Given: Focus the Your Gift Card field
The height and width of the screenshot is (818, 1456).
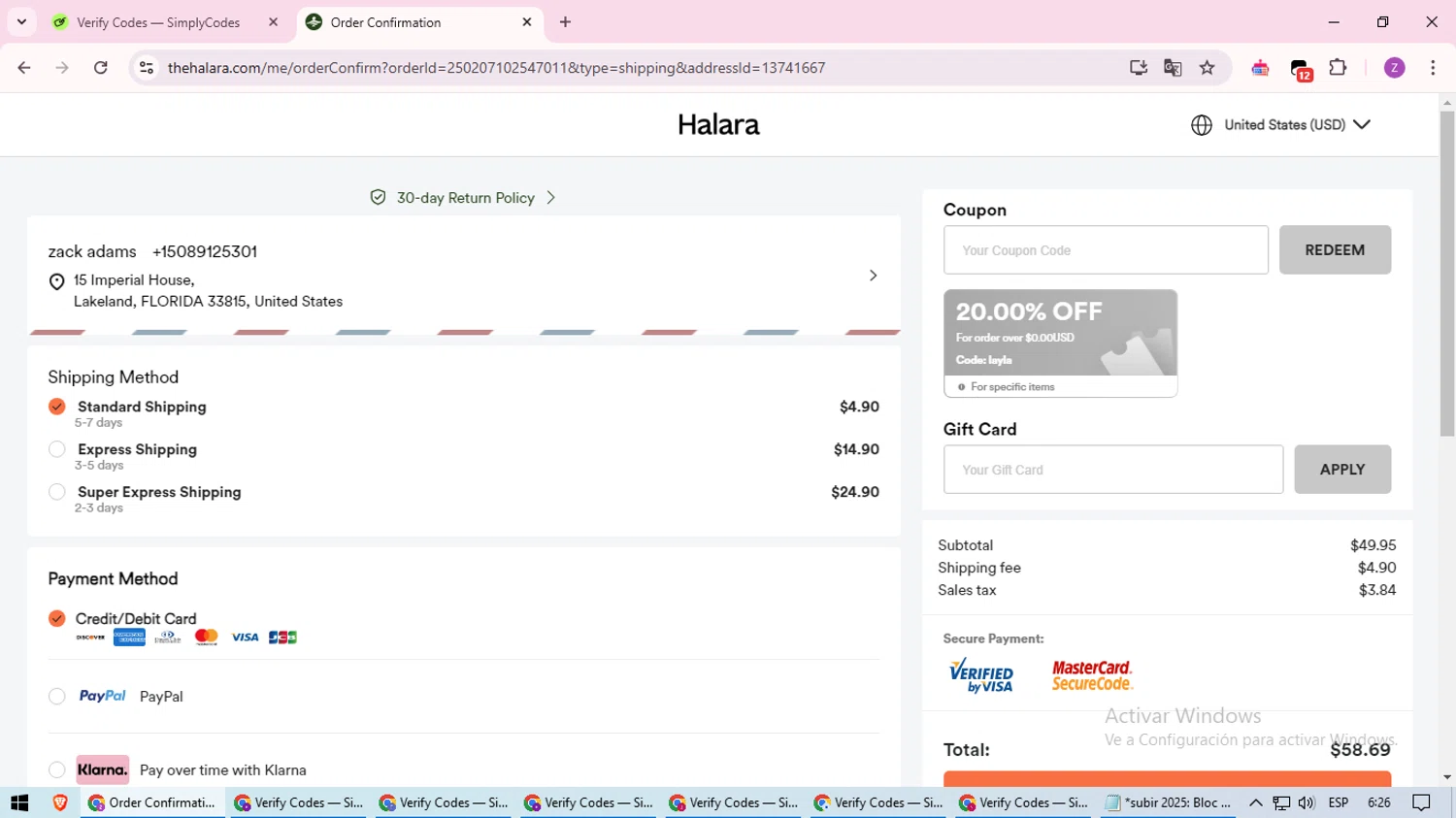Looking at the screenshot, I should click(1113, 470).
